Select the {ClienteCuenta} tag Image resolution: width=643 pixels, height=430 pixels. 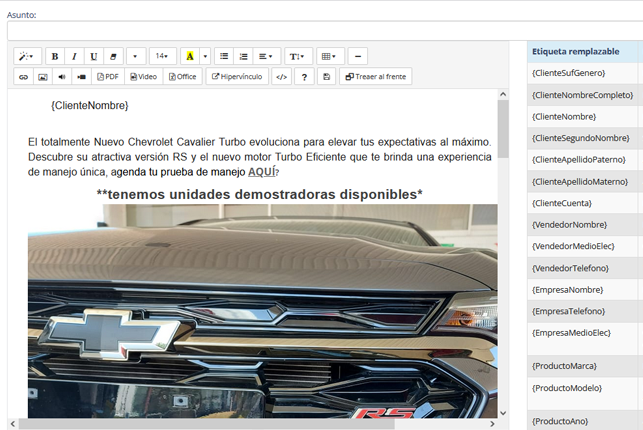coord(562,203)
